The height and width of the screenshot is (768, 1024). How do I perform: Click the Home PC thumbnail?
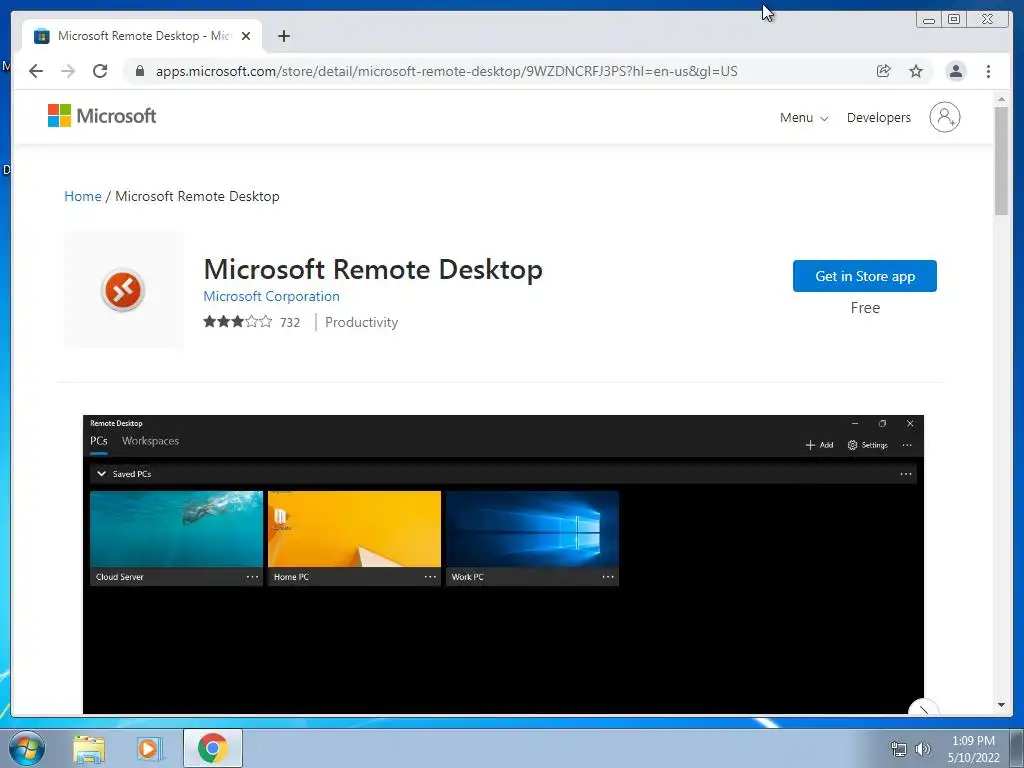(x=355, y=529)
